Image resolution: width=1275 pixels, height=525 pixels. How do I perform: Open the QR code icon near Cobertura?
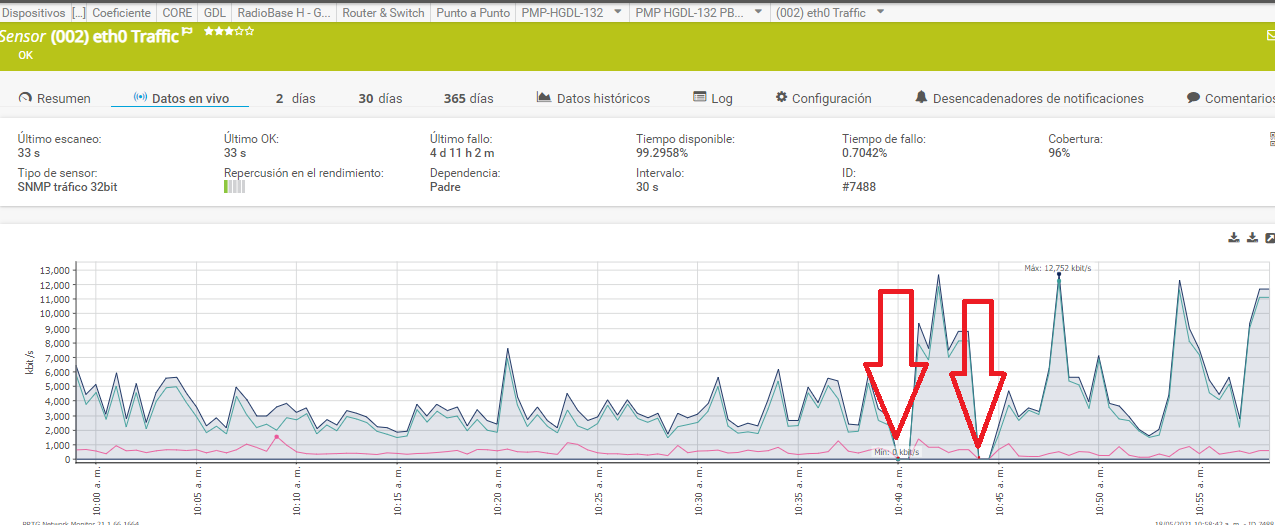click(x=1270, y=141)
